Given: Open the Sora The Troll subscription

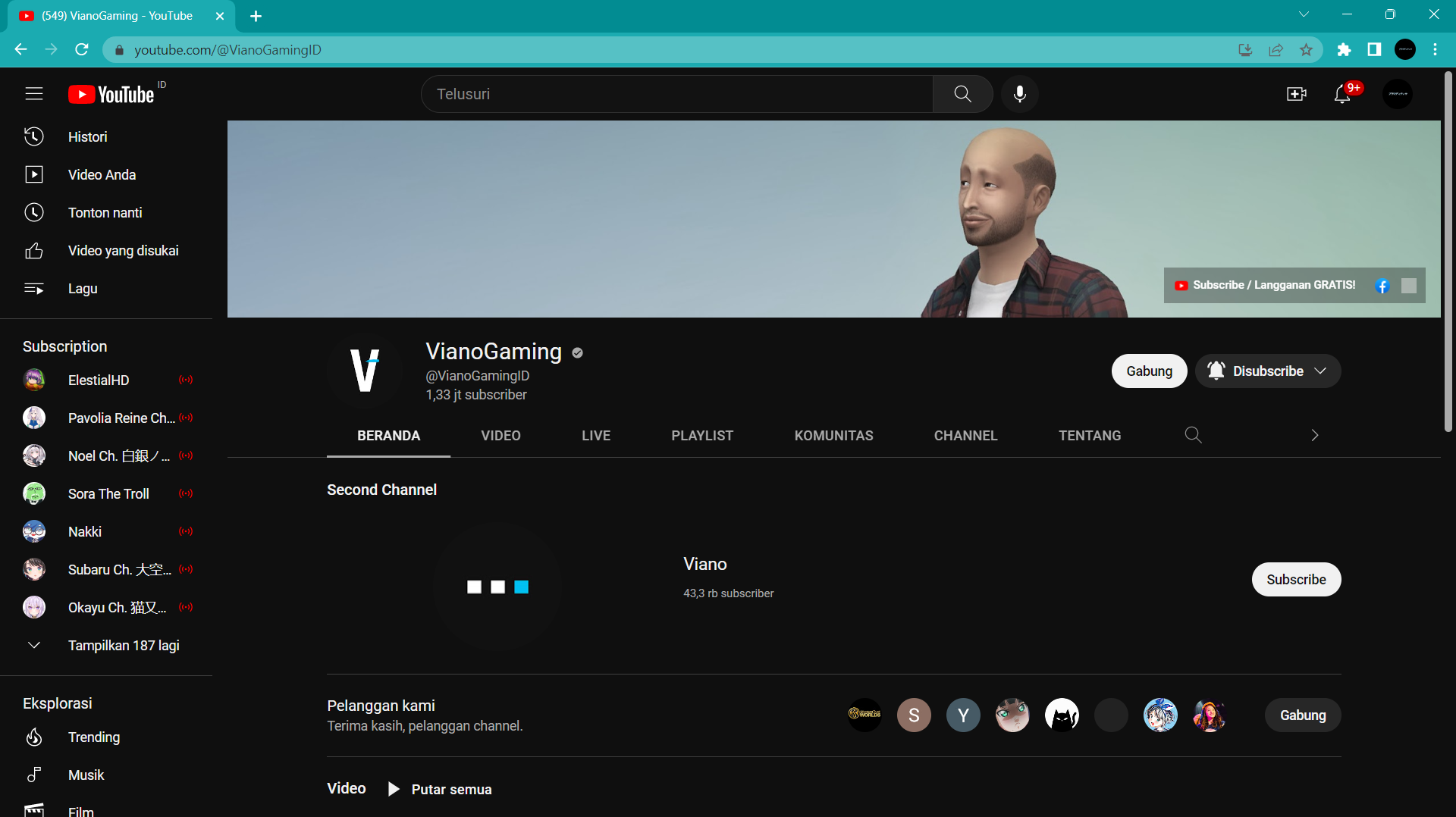Looking at the screenshot, I should [106, 494].
